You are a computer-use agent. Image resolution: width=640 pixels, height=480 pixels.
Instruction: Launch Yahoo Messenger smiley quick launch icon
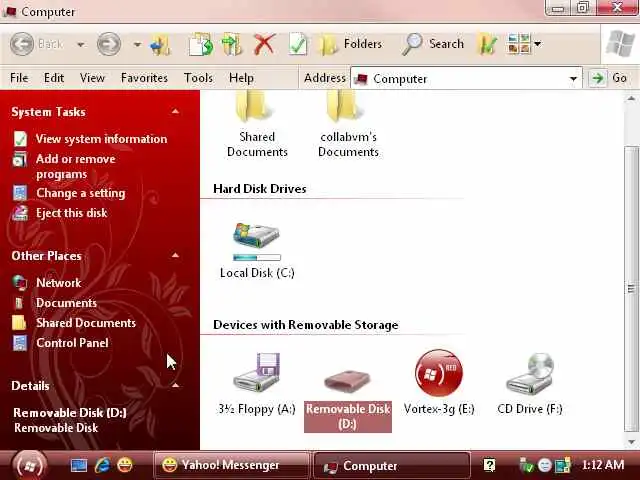click(x=124, y=465)
